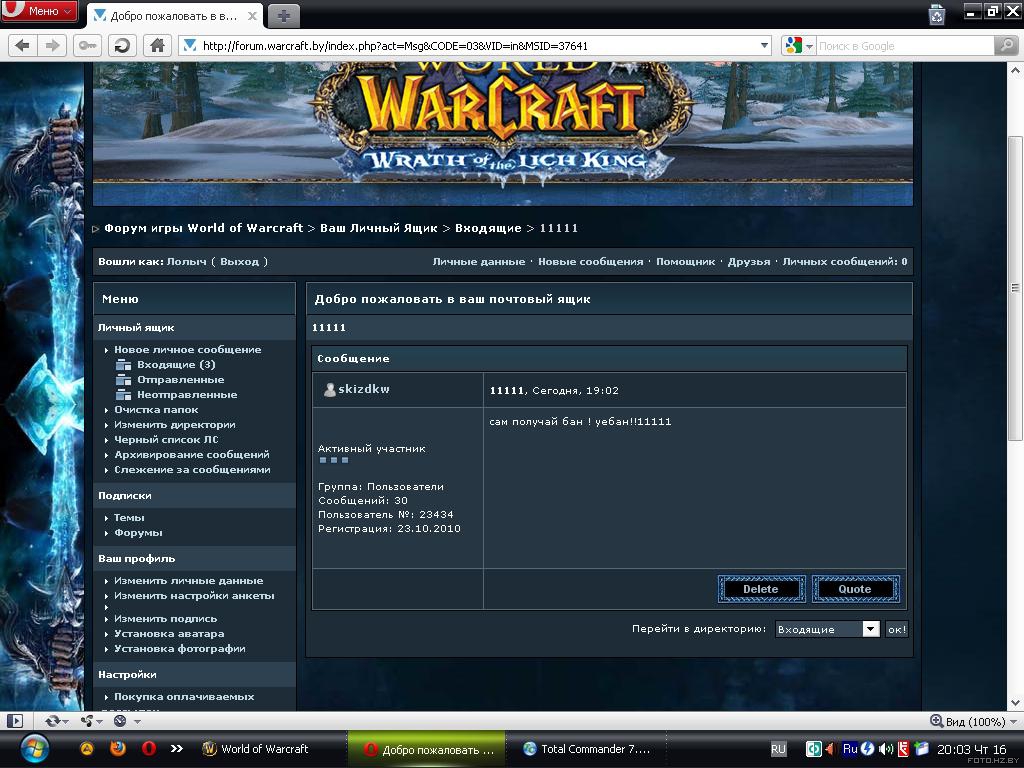Open the Opera Turbo icon in the status bar
This screenshot has height=768, width=1024.
[x=120, y=721]
